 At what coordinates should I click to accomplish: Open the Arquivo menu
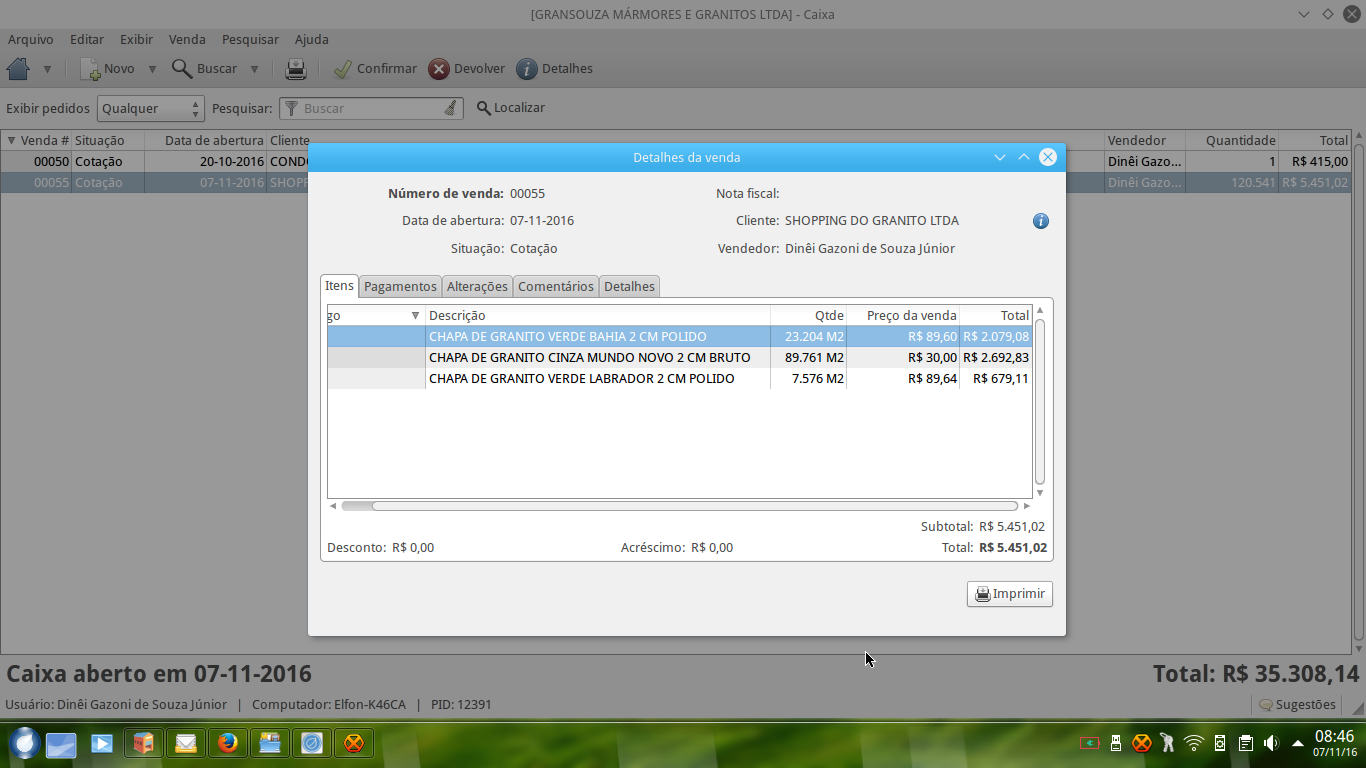(31, 39)
